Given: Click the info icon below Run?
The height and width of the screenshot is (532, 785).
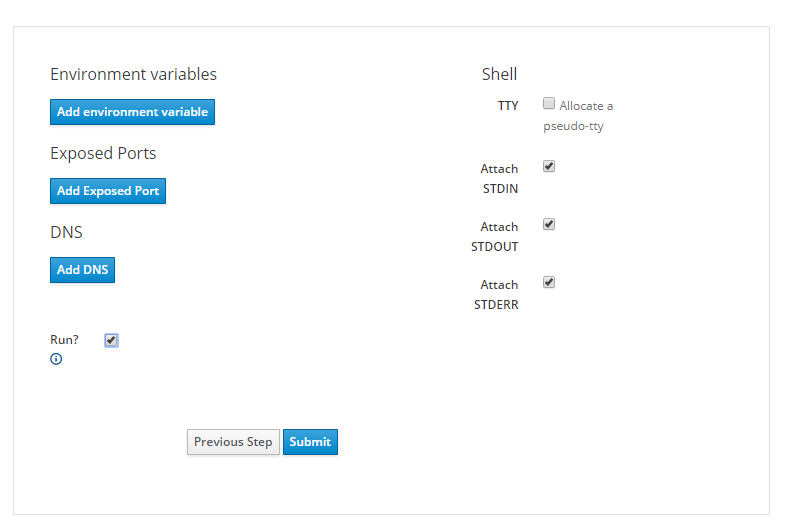Looking at the screenshot, I should click(x=56, y=359).
